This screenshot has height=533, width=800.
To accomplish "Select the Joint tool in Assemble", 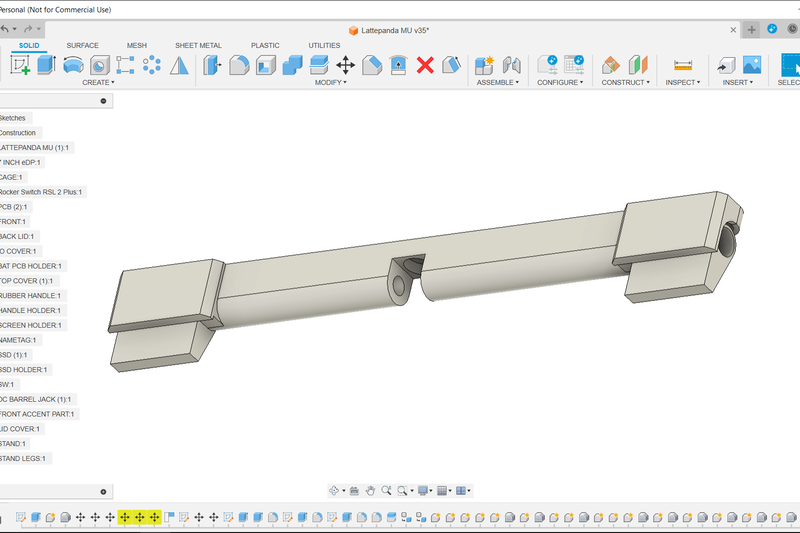I will [511, 65].
